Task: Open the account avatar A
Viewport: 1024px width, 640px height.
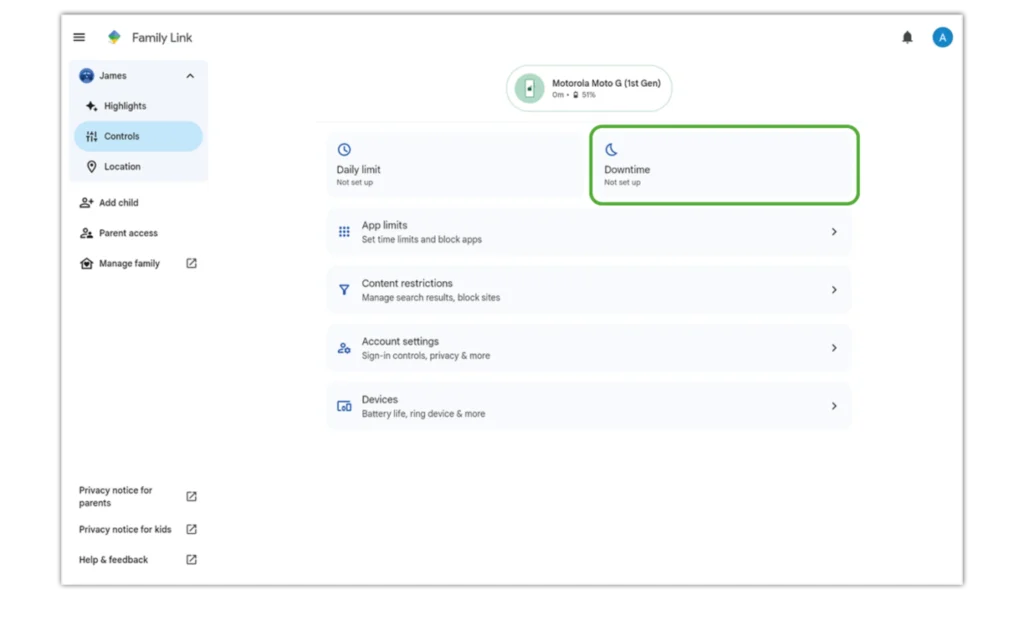Action: tap(942, 37)
